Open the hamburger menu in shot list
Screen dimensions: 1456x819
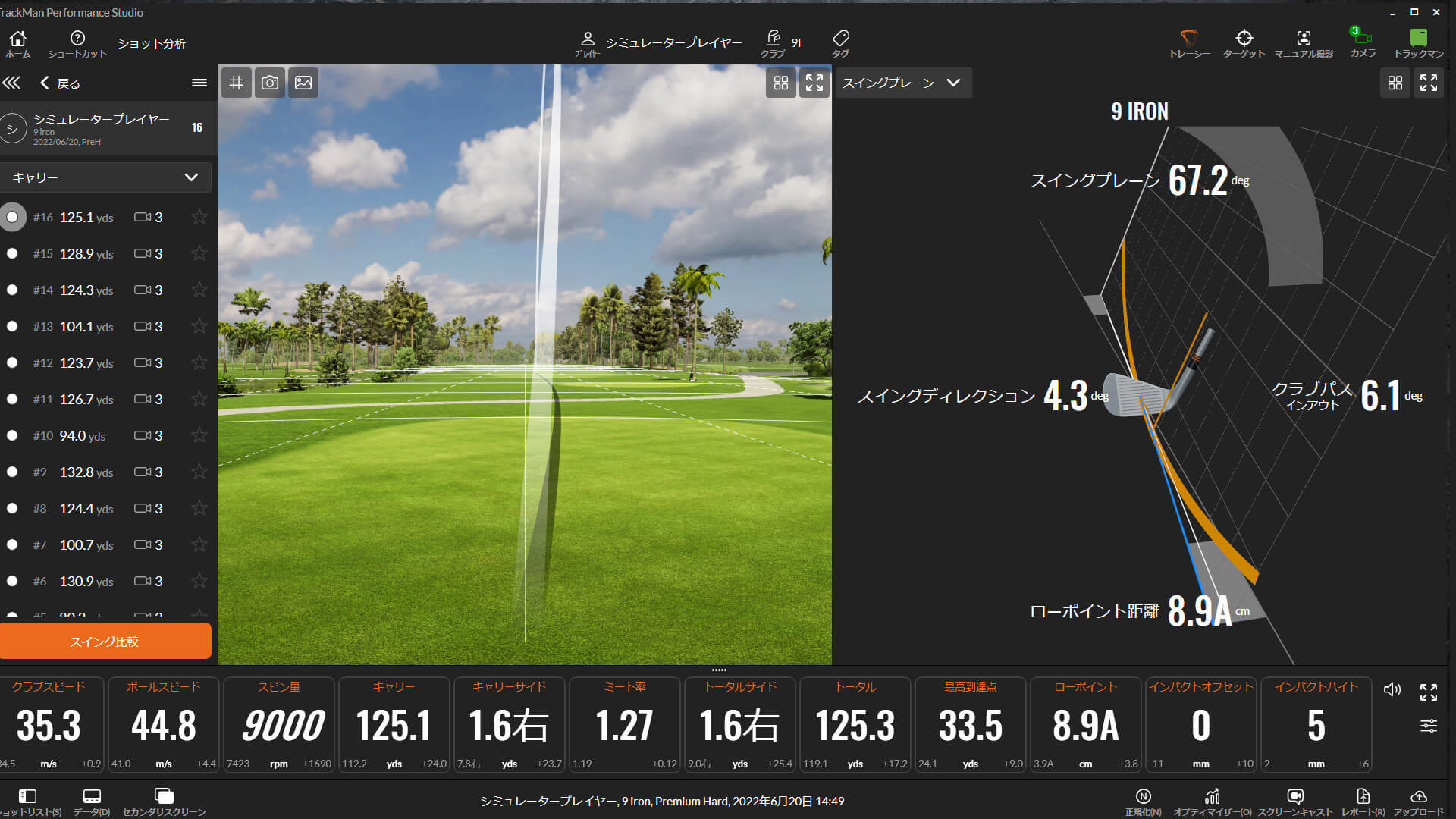[x=199, y=83]
